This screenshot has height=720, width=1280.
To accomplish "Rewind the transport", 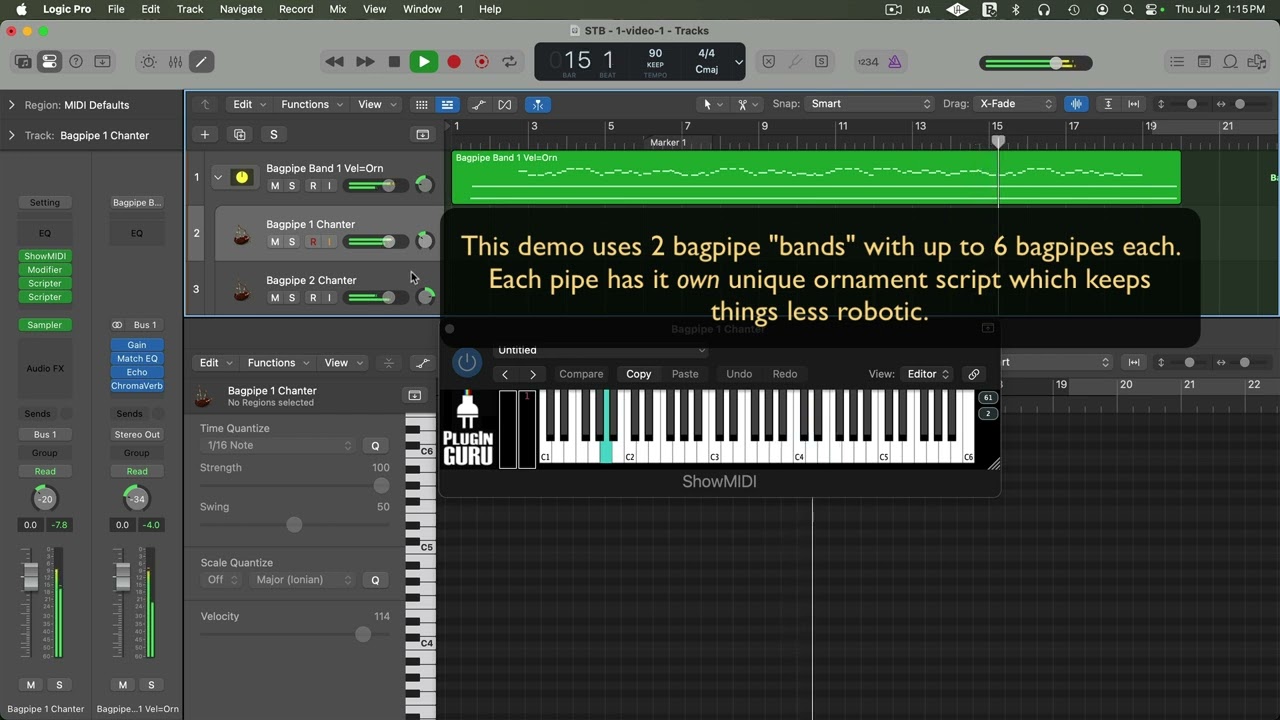I will [x=335, y=62].
